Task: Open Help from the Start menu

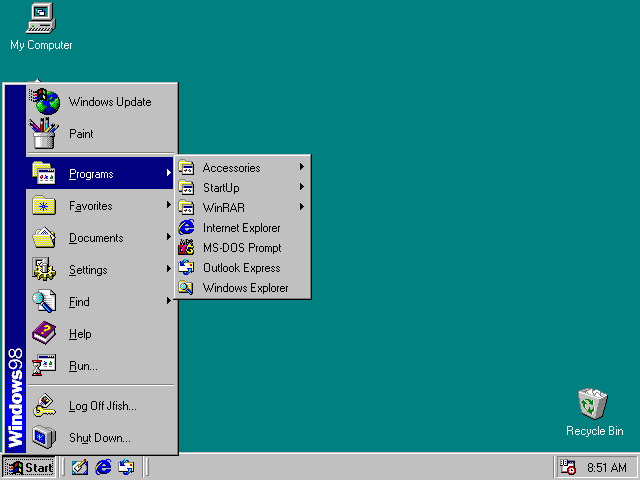Action: [x=101, y=333]
